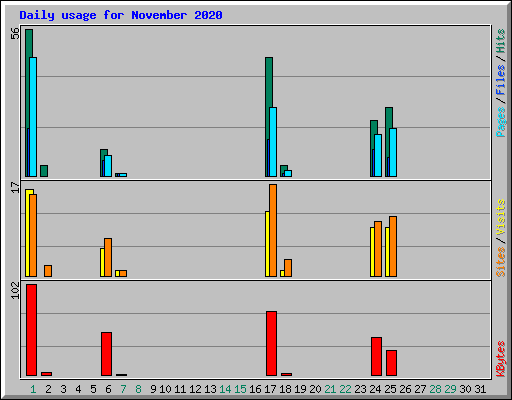The image size is (512, 400).
Task: Click day '5' on the x-axis
Action: pos(93,389)
